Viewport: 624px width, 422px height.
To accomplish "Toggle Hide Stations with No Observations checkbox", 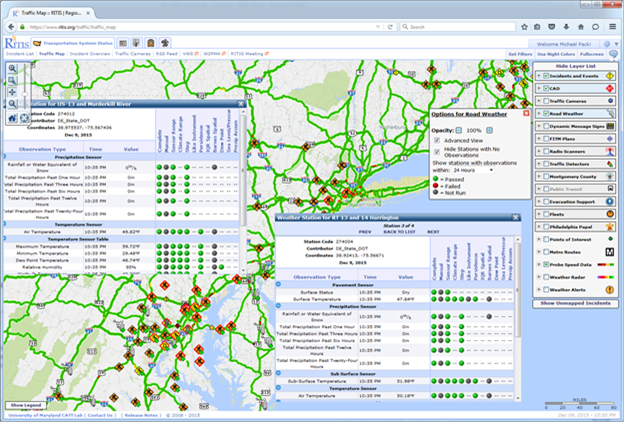I will [437, 152].
